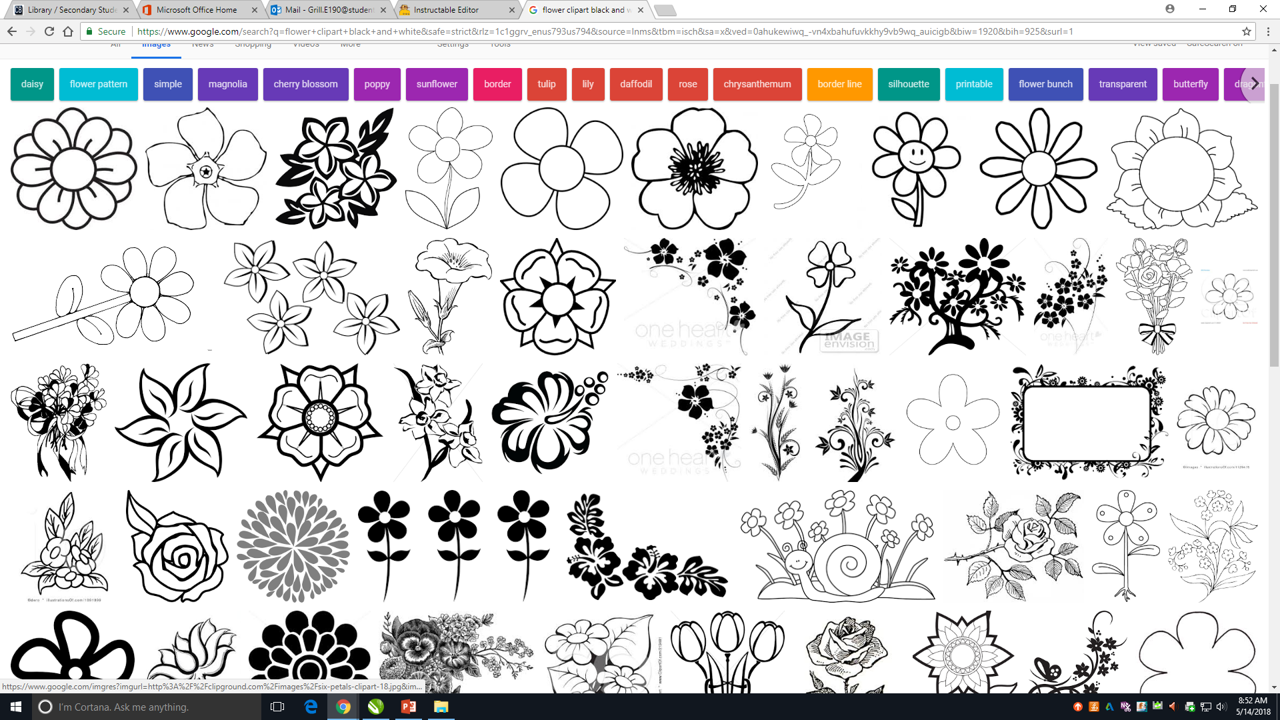Open the trumpet lily flower image
Screen dimensions: 1280x720
[x=450, y=296]
